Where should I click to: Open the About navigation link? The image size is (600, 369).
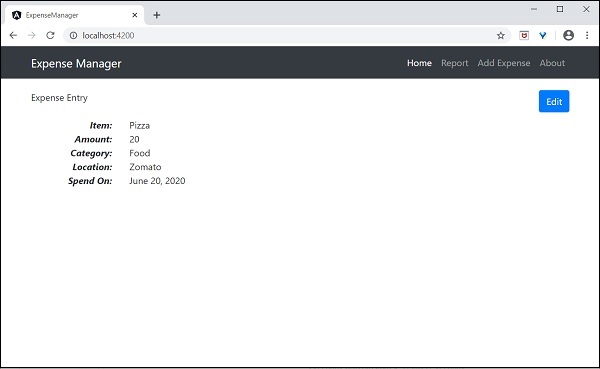552,63
